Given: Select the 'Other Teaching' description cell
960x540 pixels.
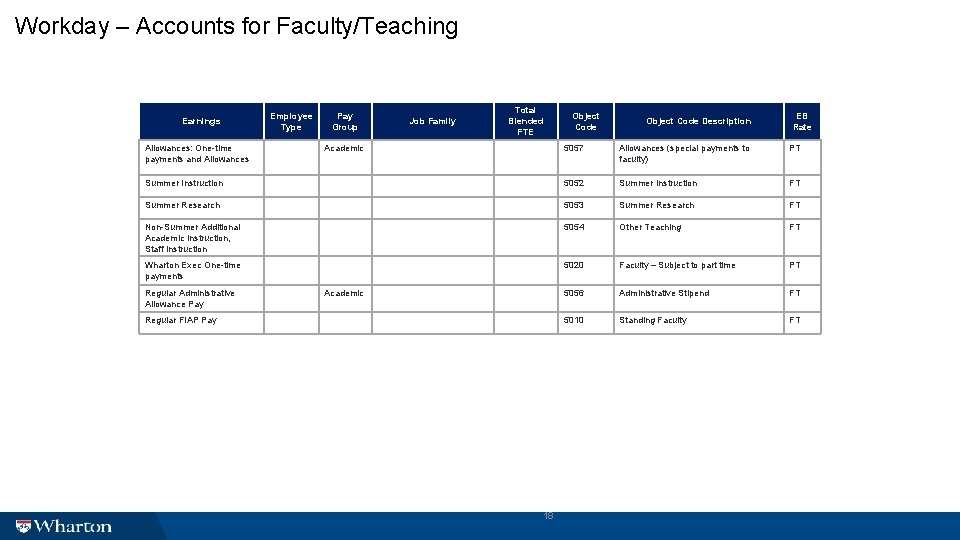Looking at the screenshot, I should point(699,238).
